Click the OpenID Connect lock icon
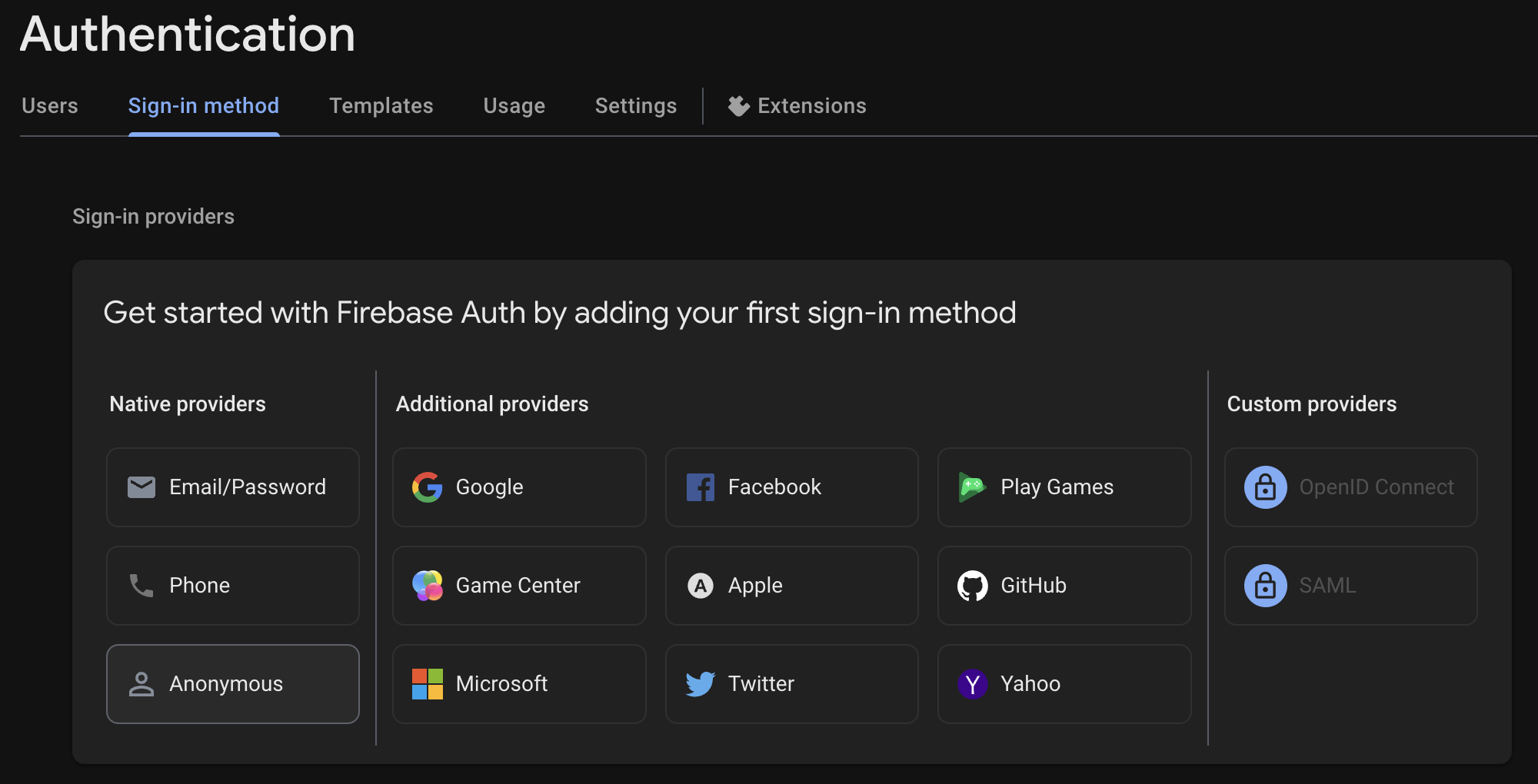Image resolution: width=1538 pixels, height=784 pixels. click(x=1266, y=487)
